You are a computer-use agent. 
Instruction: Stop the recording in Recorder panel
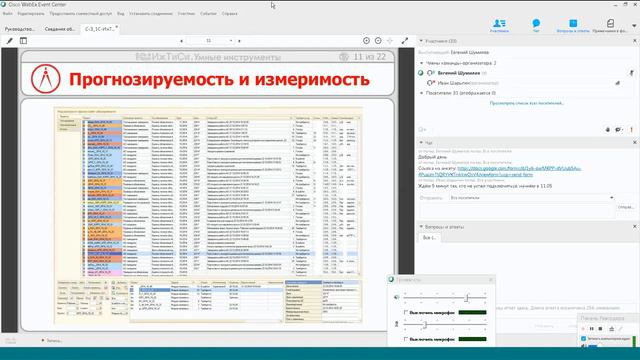pos(600,329)
